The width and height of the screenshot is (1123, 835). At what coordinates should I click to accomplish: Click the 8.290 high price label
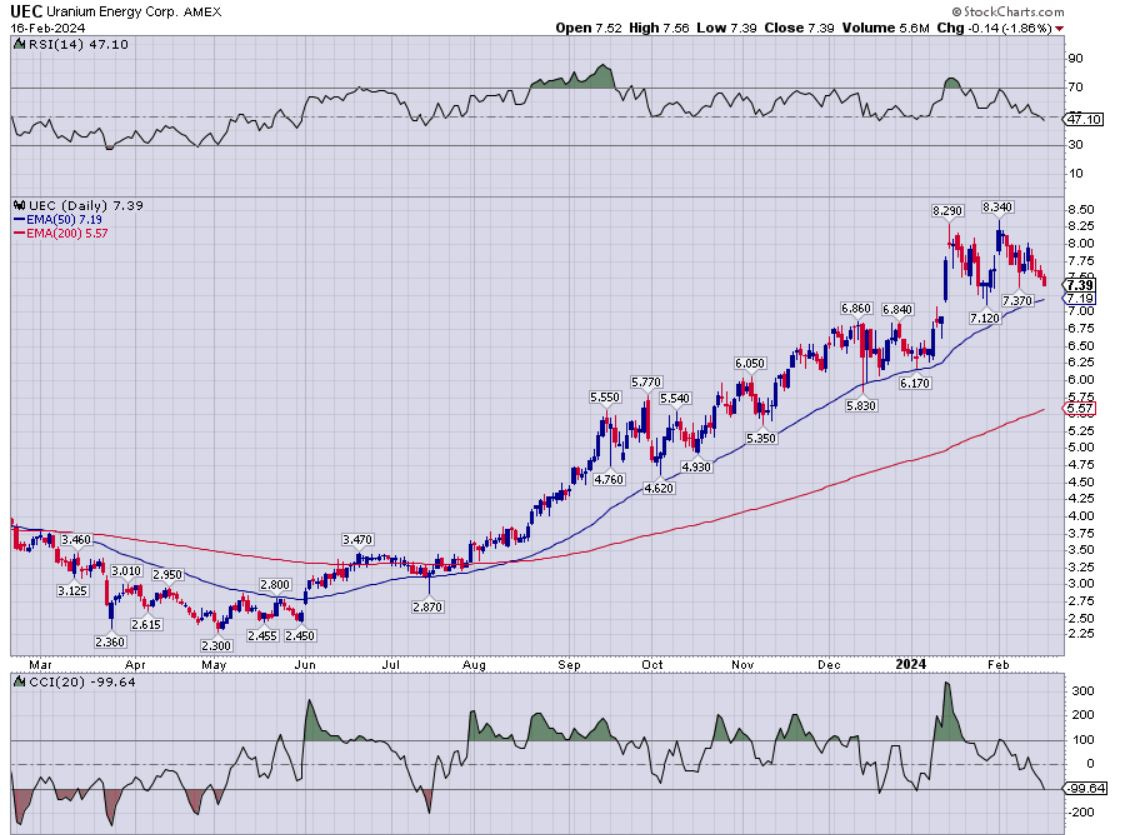(948, 211)
